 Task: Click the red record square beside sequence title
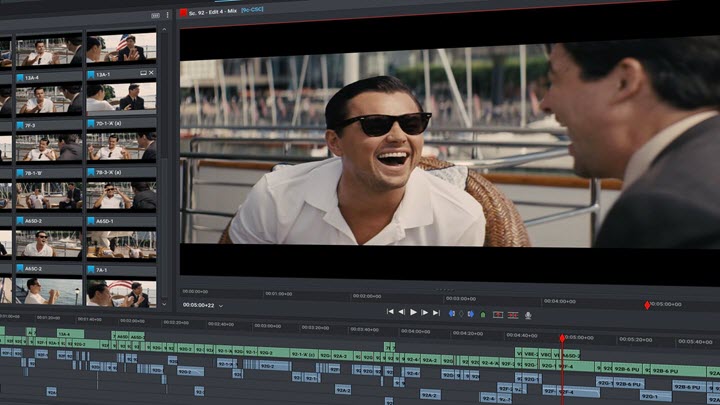pos(183,13)
